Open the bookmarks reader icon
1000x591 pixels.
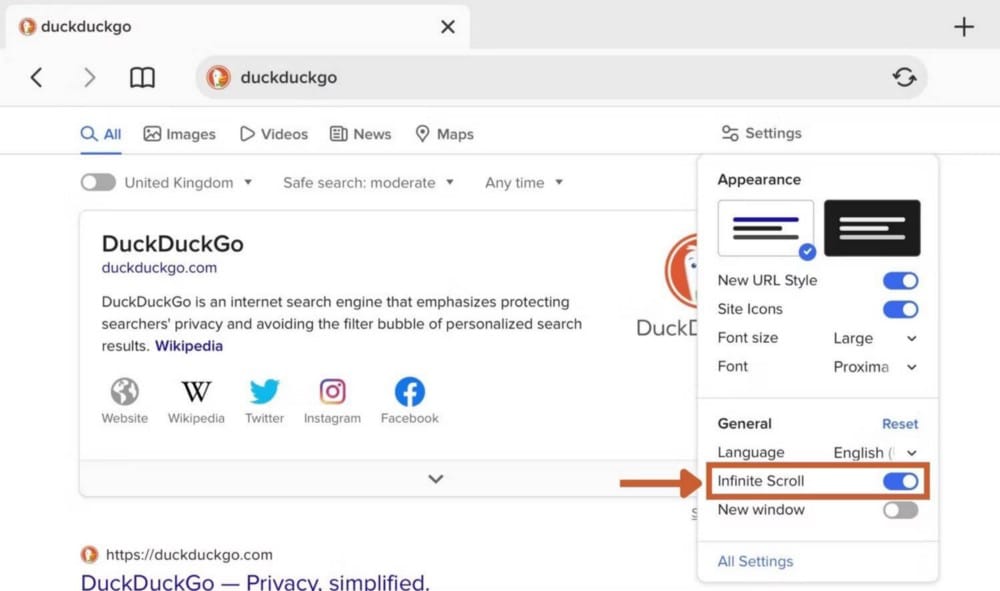point(142,76)
